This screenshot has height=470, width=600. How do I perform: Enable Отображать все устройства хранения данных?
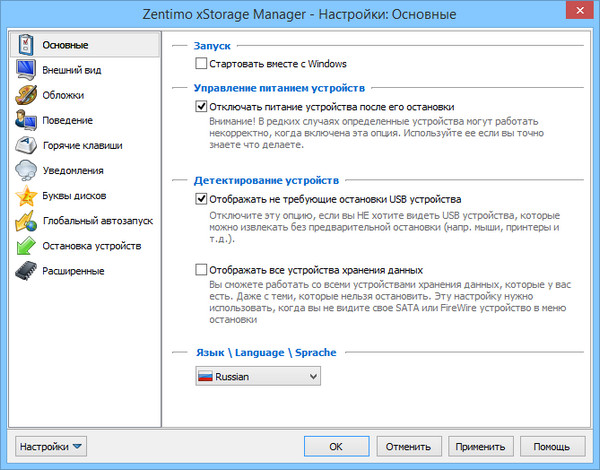202,270
